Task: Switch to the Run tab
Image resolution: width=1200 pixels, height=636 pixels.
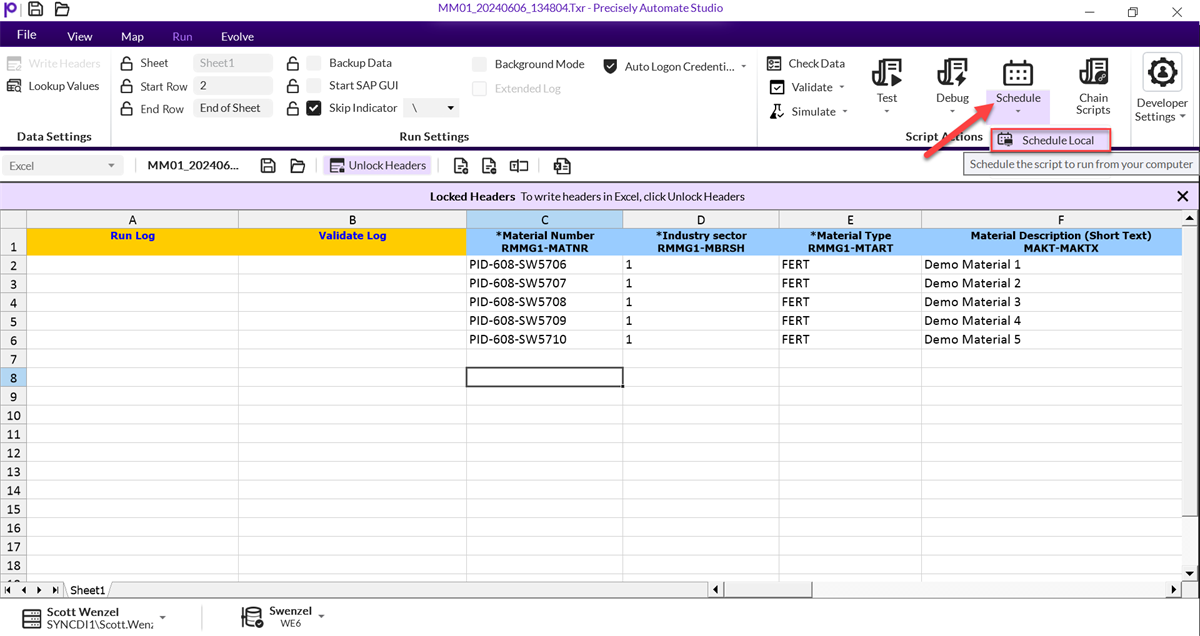Action: (182, 36)
